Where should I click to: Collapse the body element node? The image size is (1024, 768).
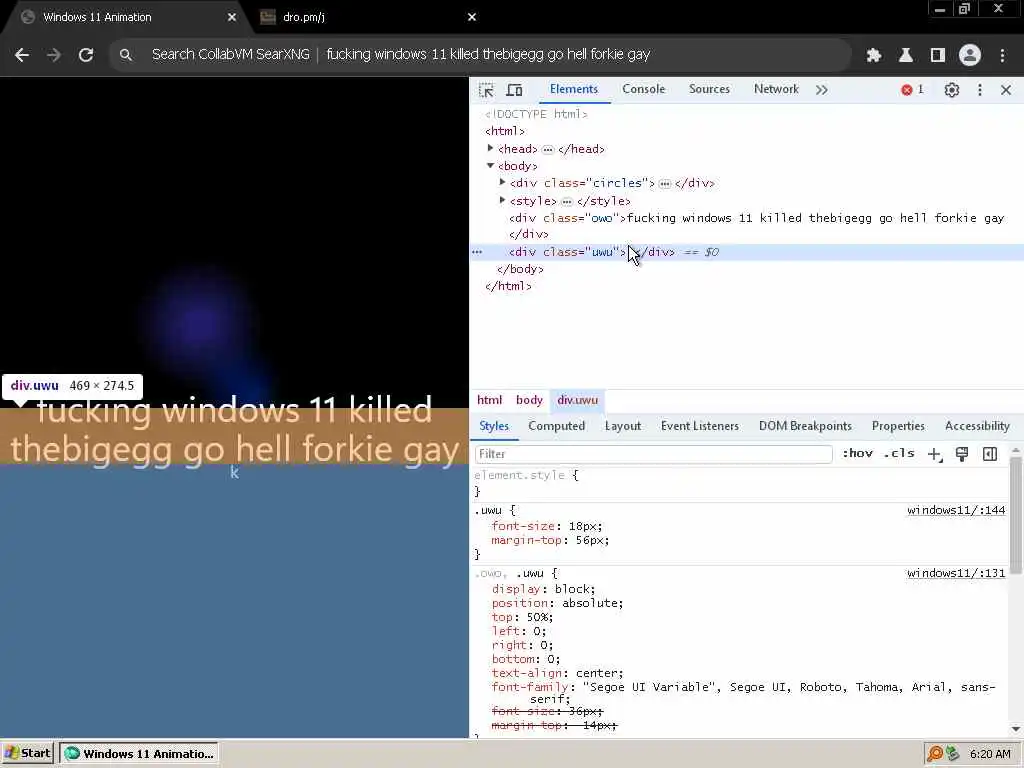(x=490, y=166)
